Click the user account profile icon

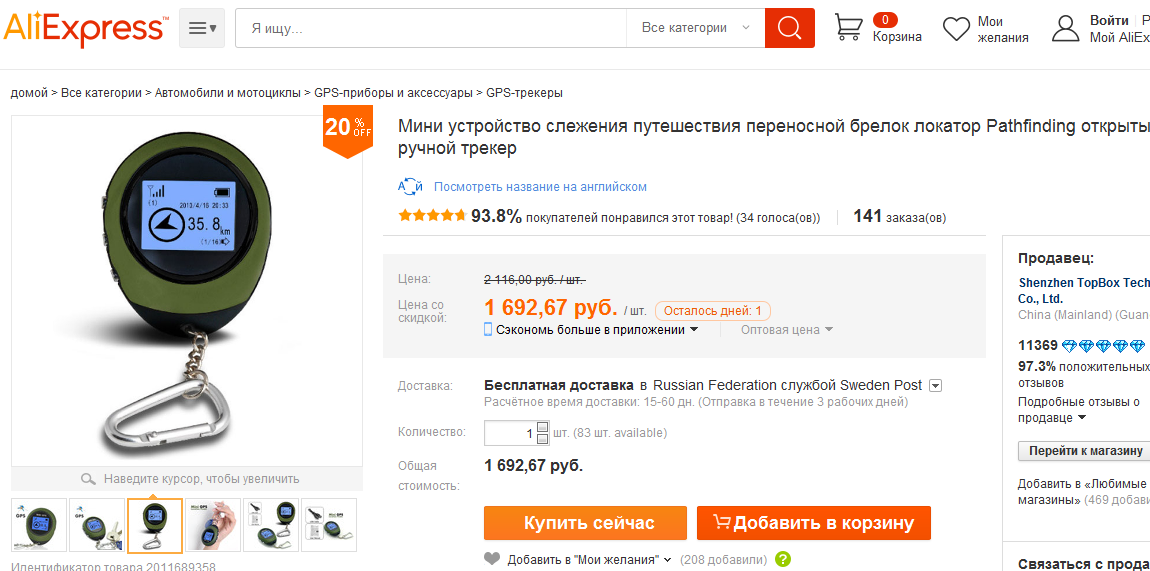1066,28
